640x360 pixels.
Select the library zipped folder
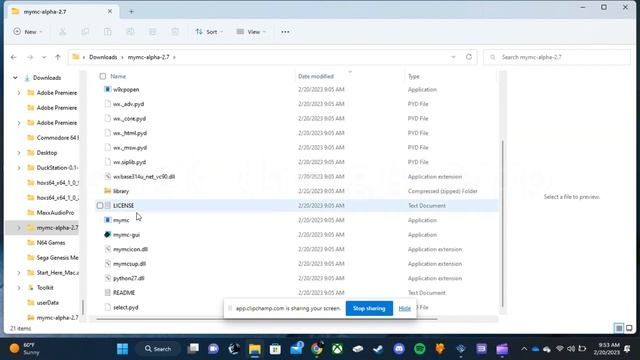120,191
